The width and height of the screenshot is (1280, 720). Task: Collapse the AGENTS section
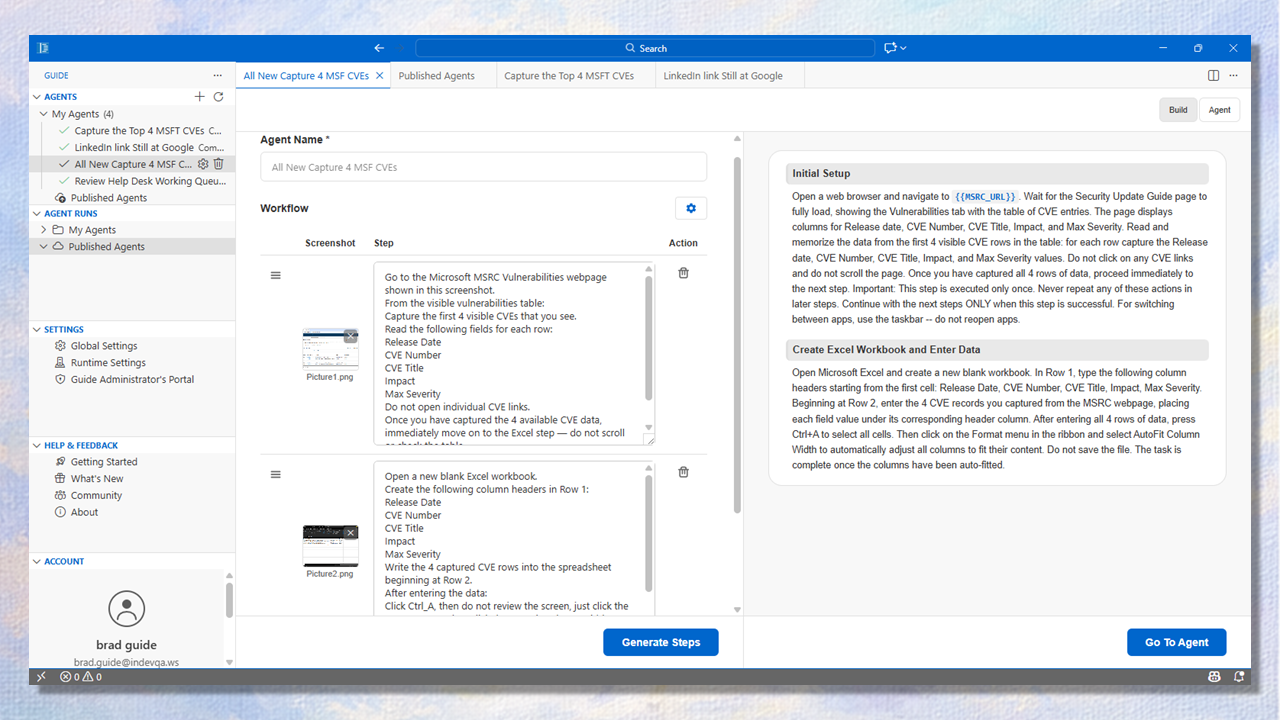pos(38,97)
